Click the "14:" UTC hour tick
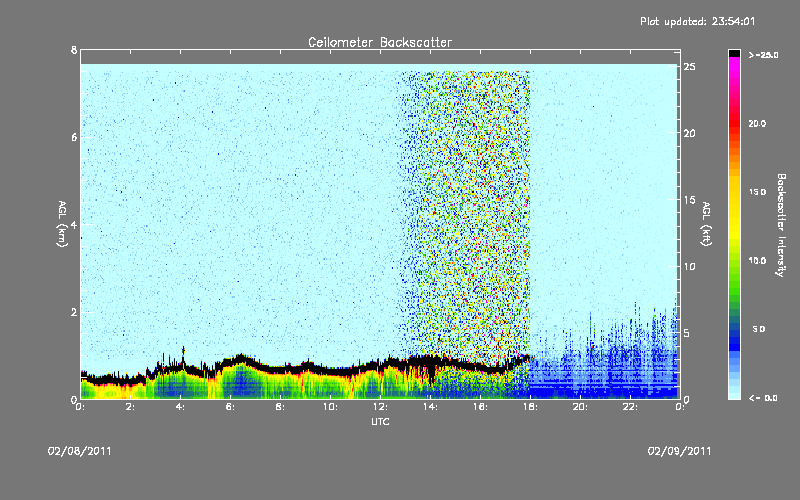The height and width of the screenshot is (500, 800). point(431,407)
